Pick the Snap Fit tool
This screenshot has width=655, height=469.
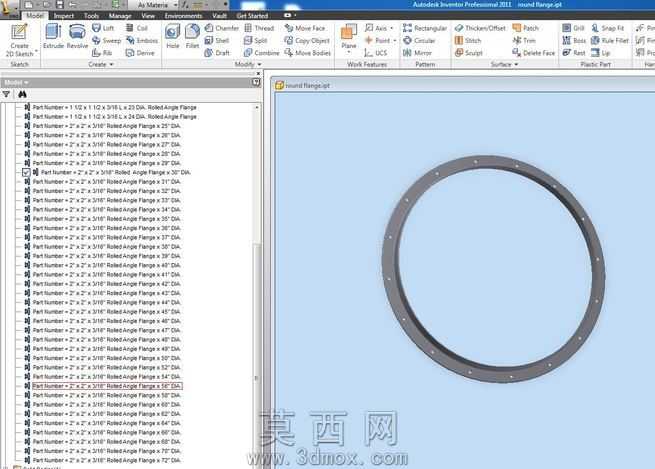pos(608,28)
